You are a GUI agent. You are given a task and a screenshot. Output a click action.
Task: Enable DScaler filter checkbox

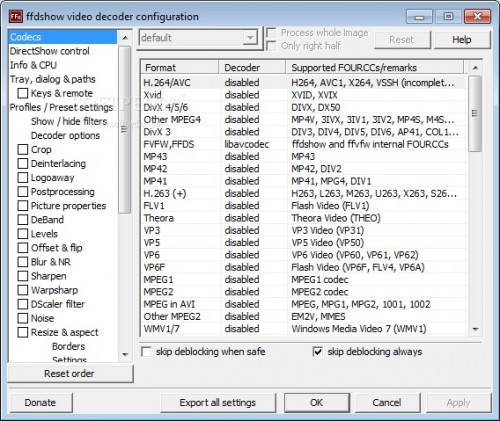(x=23, y=304)
